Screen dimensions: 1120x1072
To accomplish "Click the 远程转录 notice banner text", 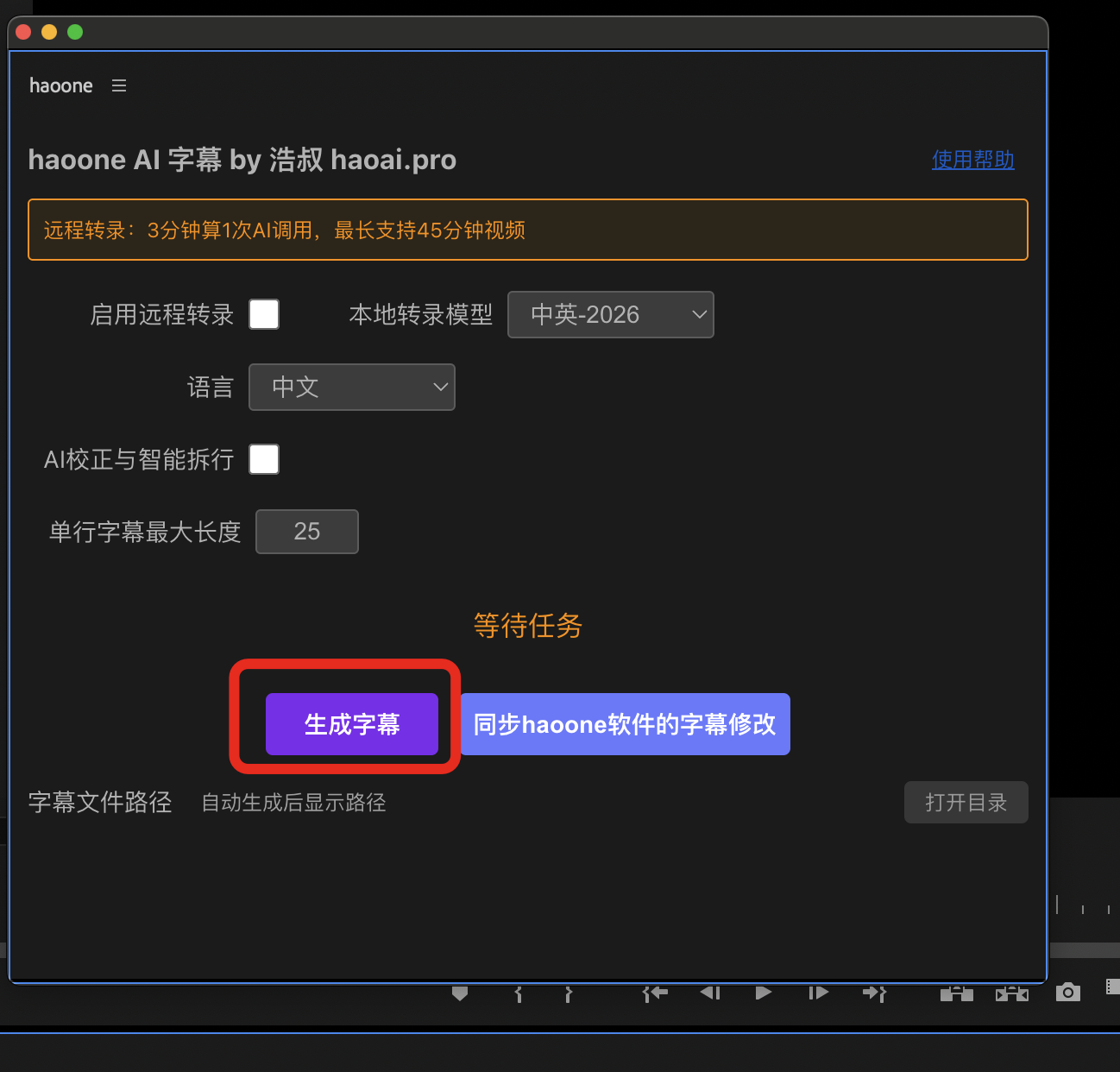I will [285, 230].
